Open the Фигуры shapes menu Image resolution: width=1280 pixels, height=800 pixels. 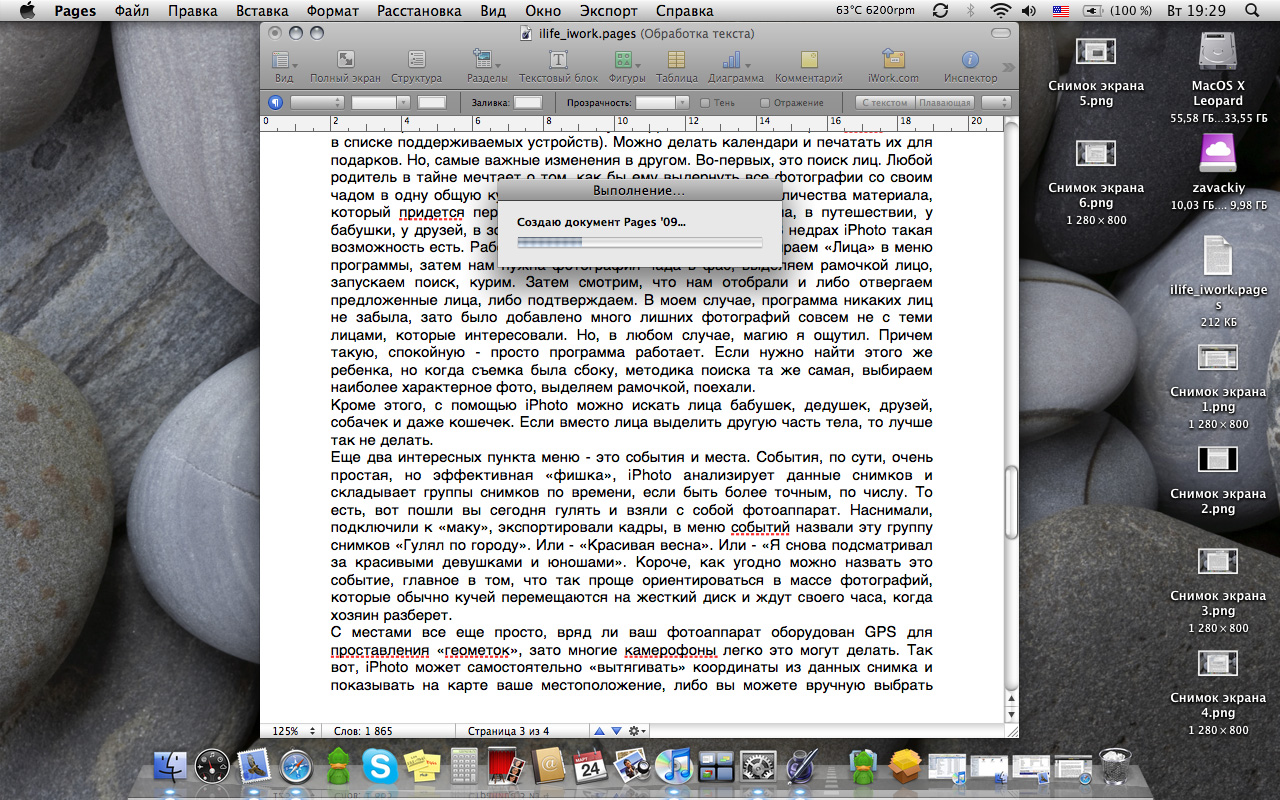point(626,66)
